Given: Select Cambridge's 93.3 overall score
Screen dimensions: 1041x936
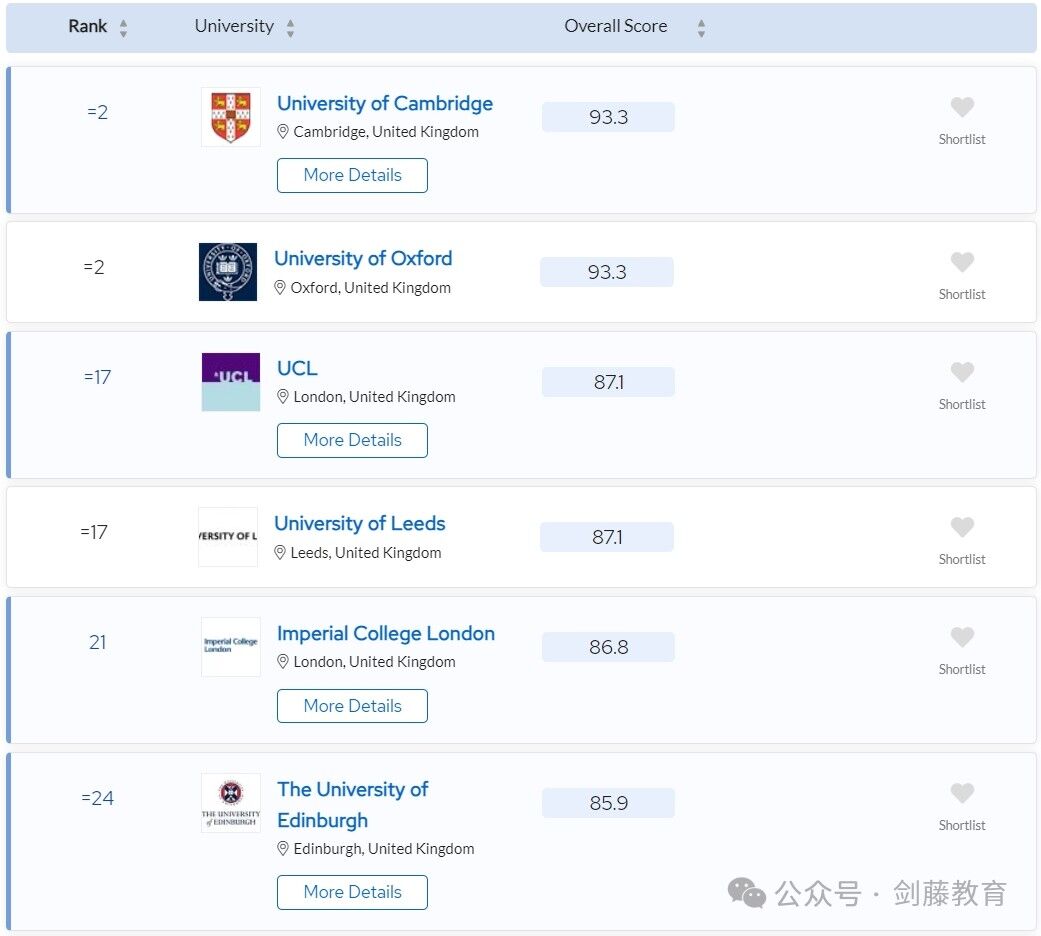Looking at the screenshot, I should [608, 117].
